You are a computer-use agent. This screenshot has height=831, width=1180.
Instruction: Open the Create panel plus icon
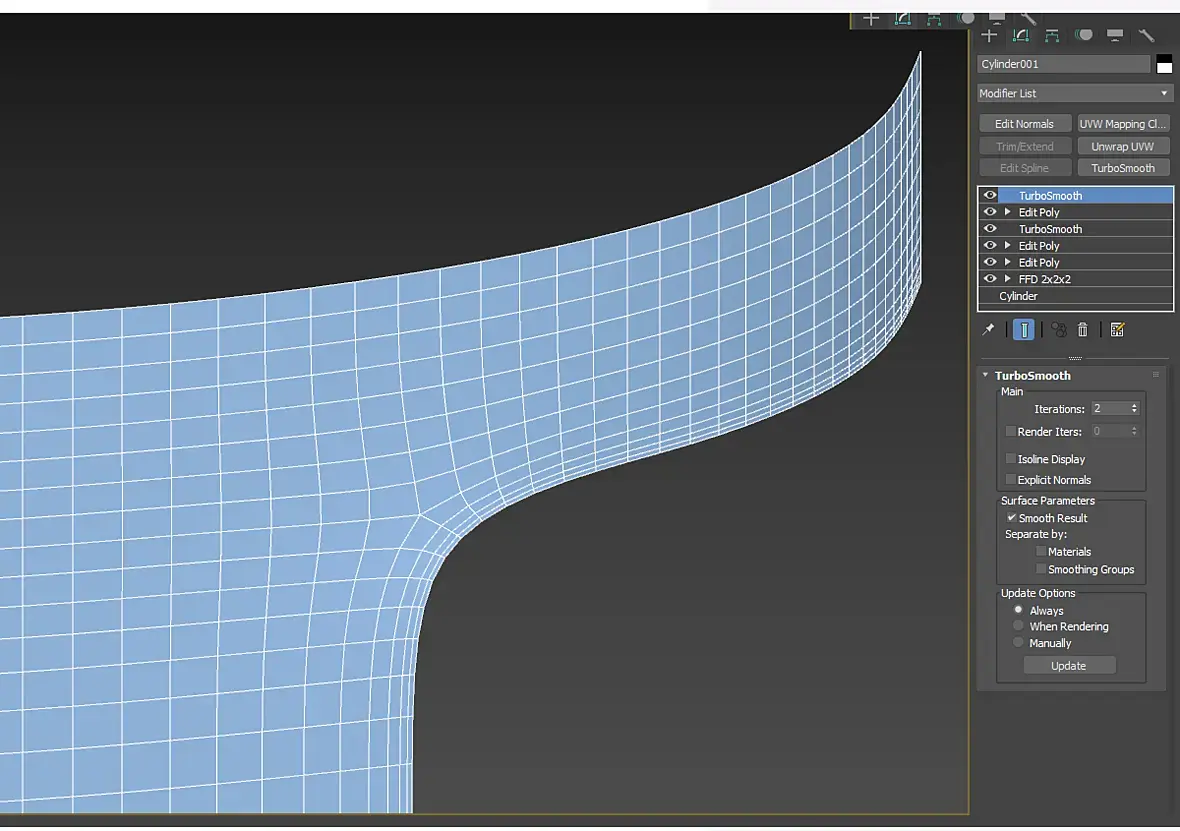(x=989, y=35)
